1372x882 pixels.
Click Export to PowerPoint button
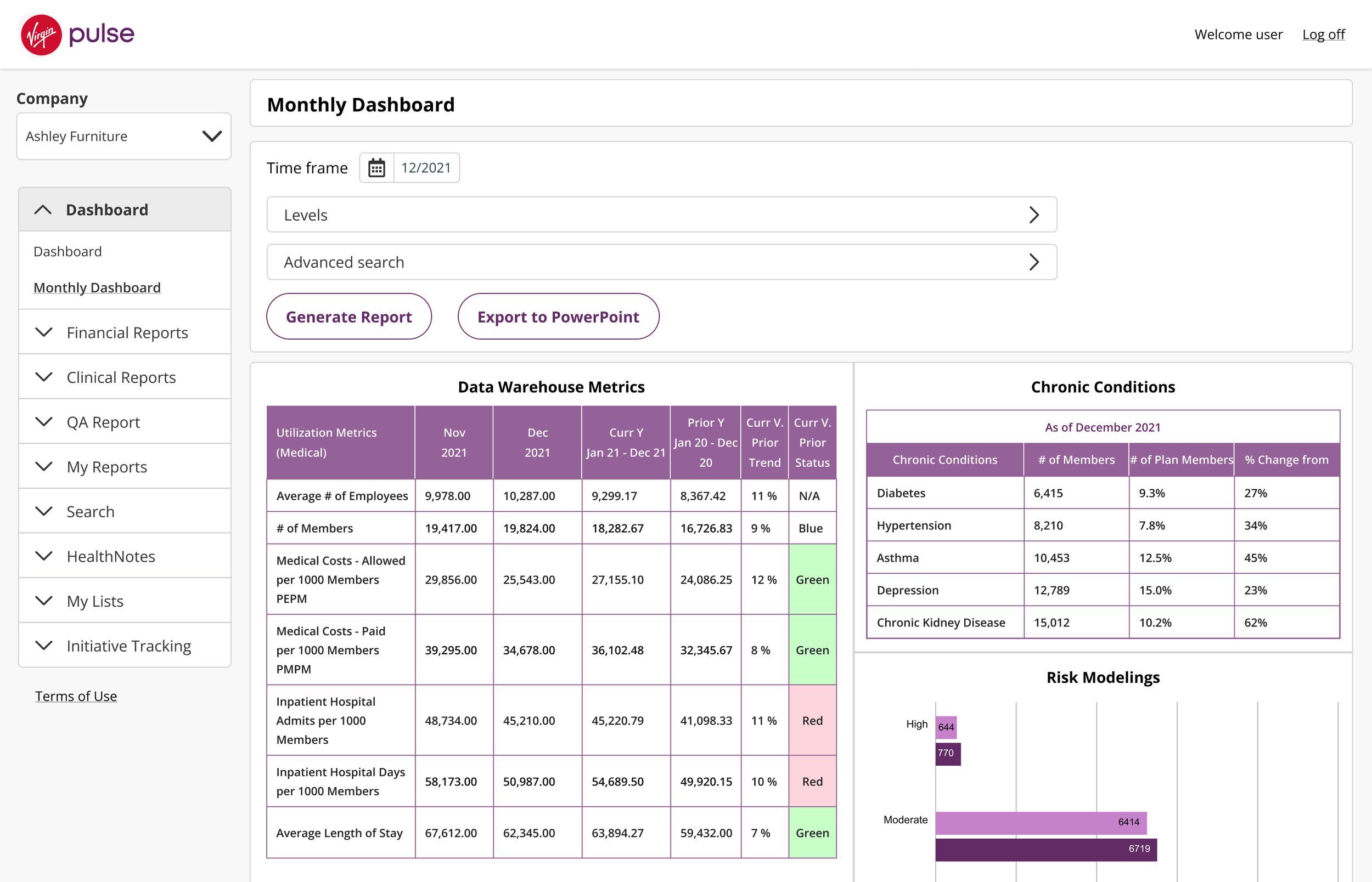(558, 316)
